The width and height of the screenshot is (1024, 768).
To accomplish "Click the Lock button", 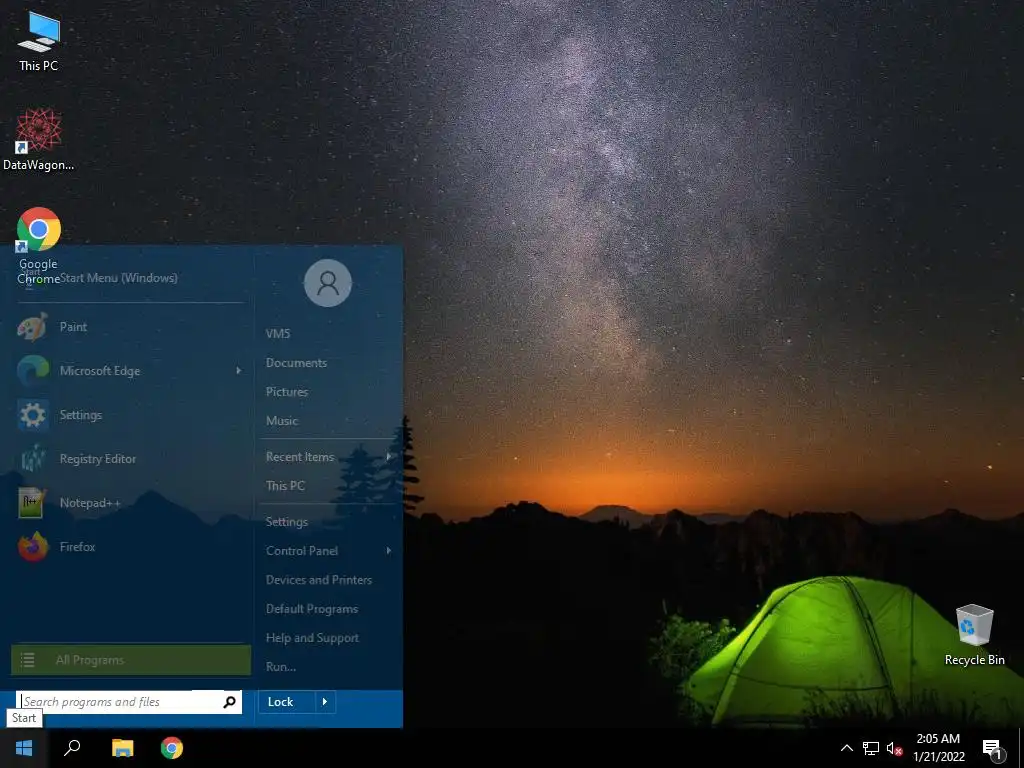I will [287, 702].
